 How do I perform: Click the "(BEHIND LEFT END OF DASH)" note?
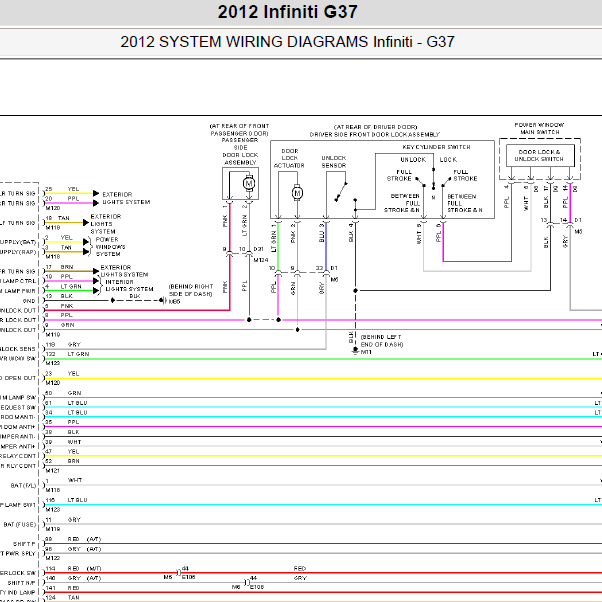click(x=382, y=341)
